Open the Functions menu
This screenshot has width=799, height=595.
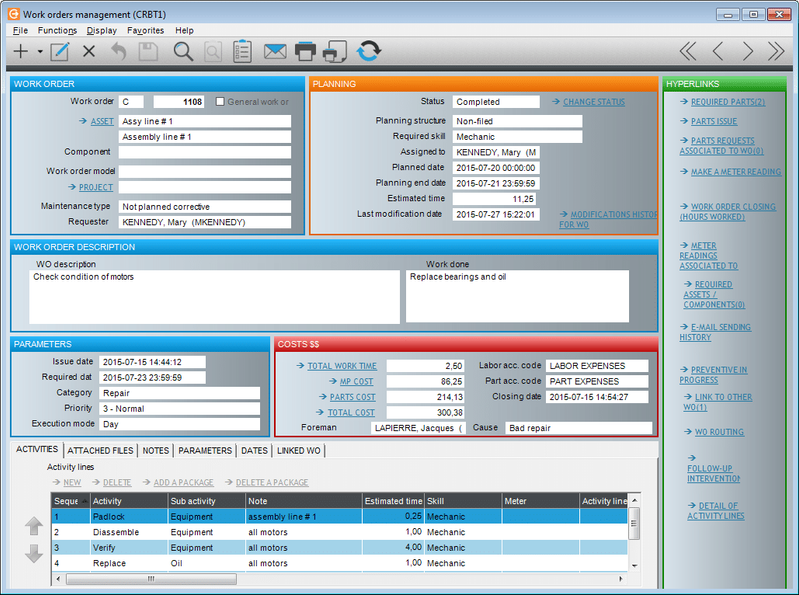point(58,31)
